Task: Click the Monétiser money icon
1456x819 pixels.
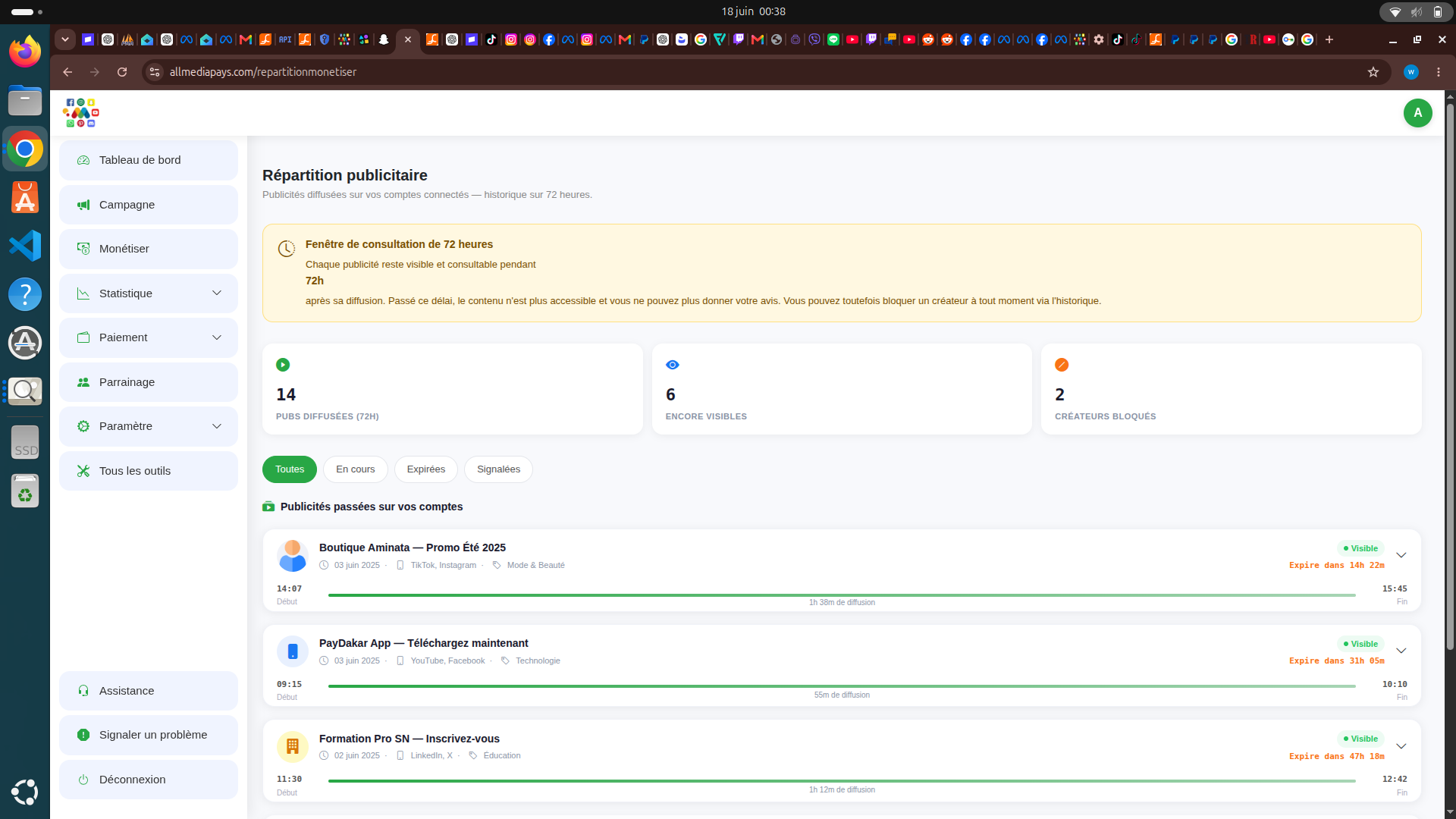Action: (x=83, y=249)
